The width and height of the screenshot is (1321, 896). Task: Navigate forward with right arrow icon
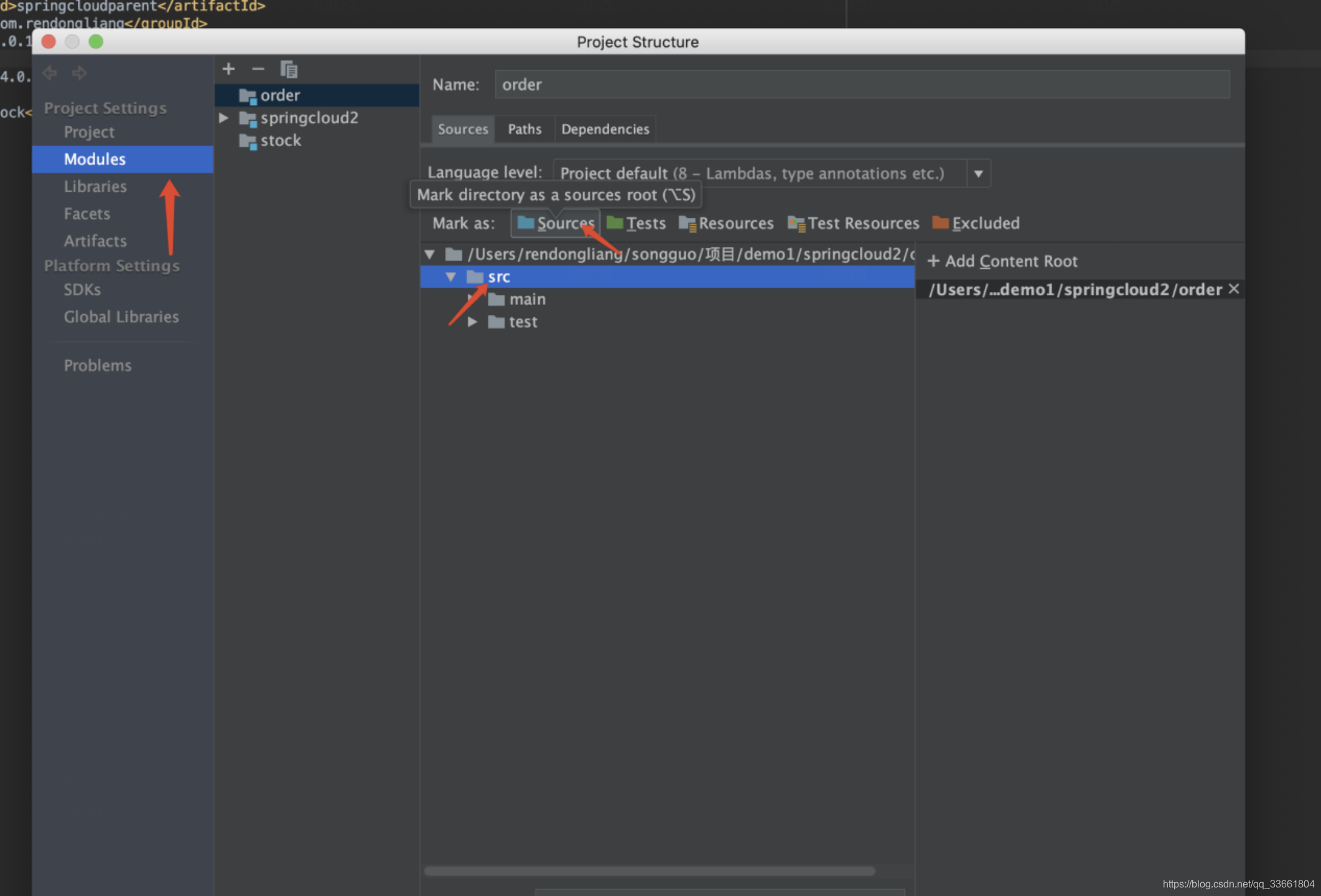click(79, 73)
